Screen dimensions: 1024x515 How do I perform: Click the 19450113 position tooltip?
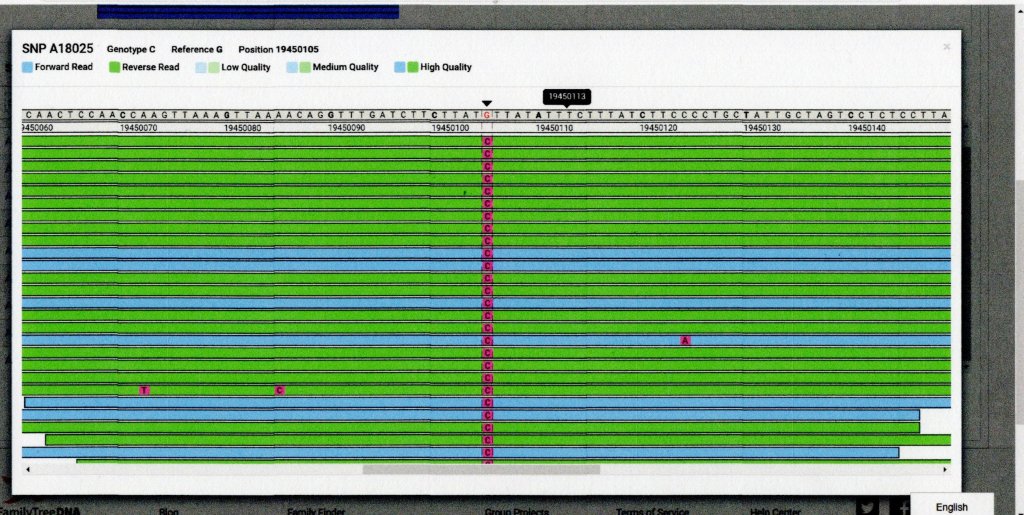point(568,97)
